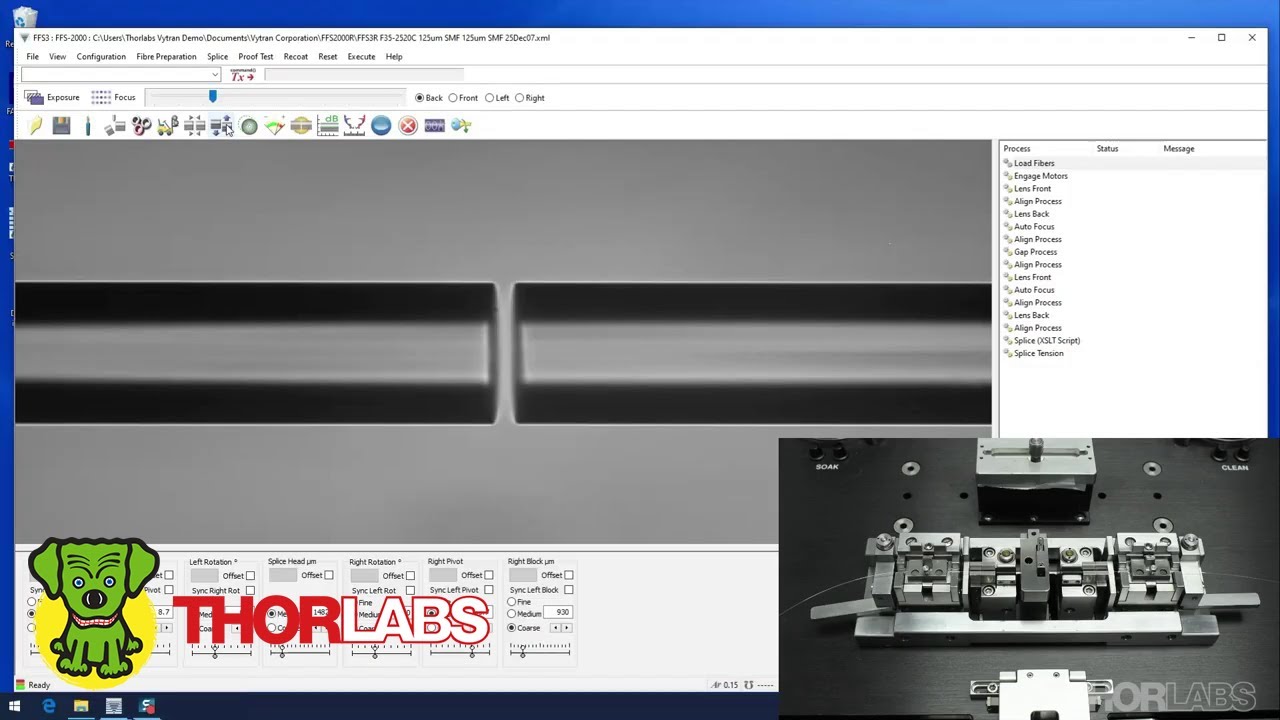Click the Gap Process step
Screen dimensions: 1280x720
click(1035, 252)
